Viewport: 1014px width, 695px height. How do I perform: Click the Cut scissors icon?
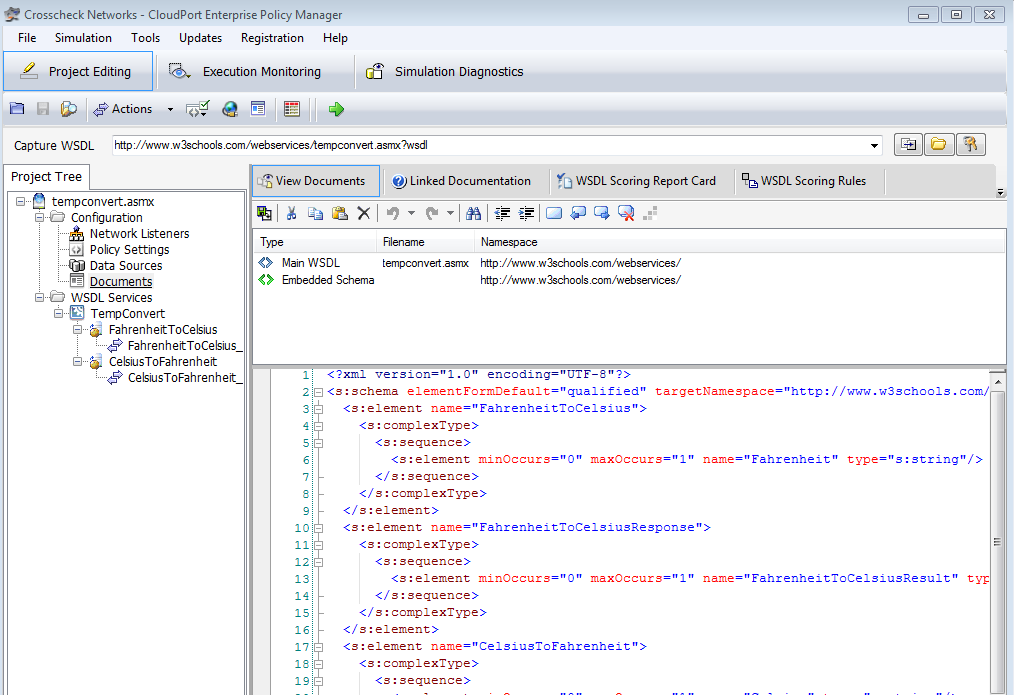pyautogui.click(x=292, y=213)
